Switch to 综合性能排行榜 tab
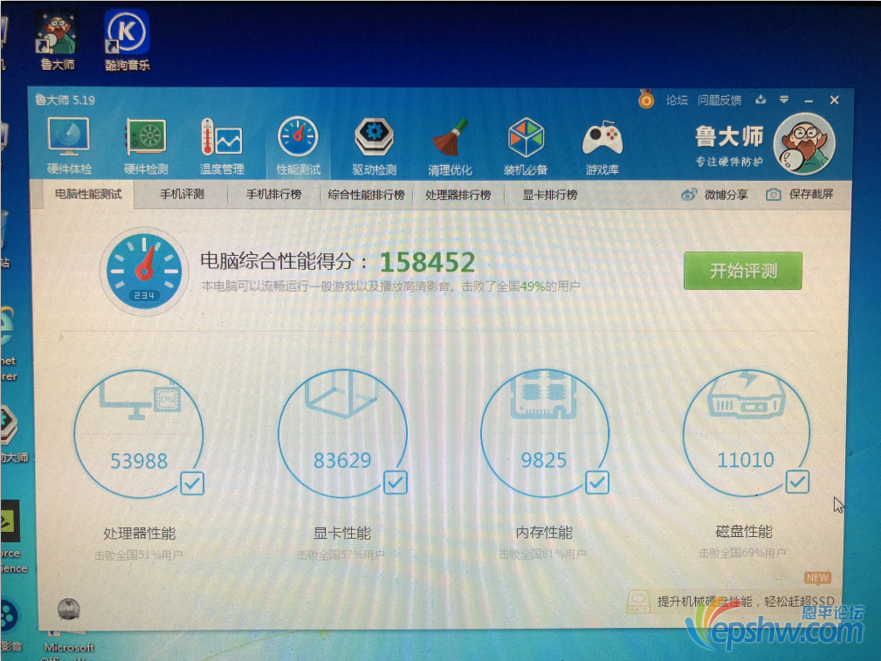 click(x=366, y=195)
